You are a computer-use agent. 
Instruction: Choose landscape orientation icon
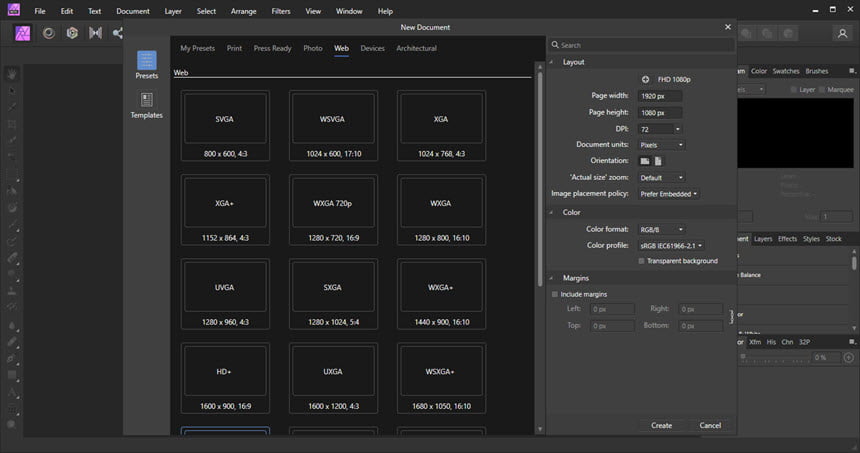645,161
